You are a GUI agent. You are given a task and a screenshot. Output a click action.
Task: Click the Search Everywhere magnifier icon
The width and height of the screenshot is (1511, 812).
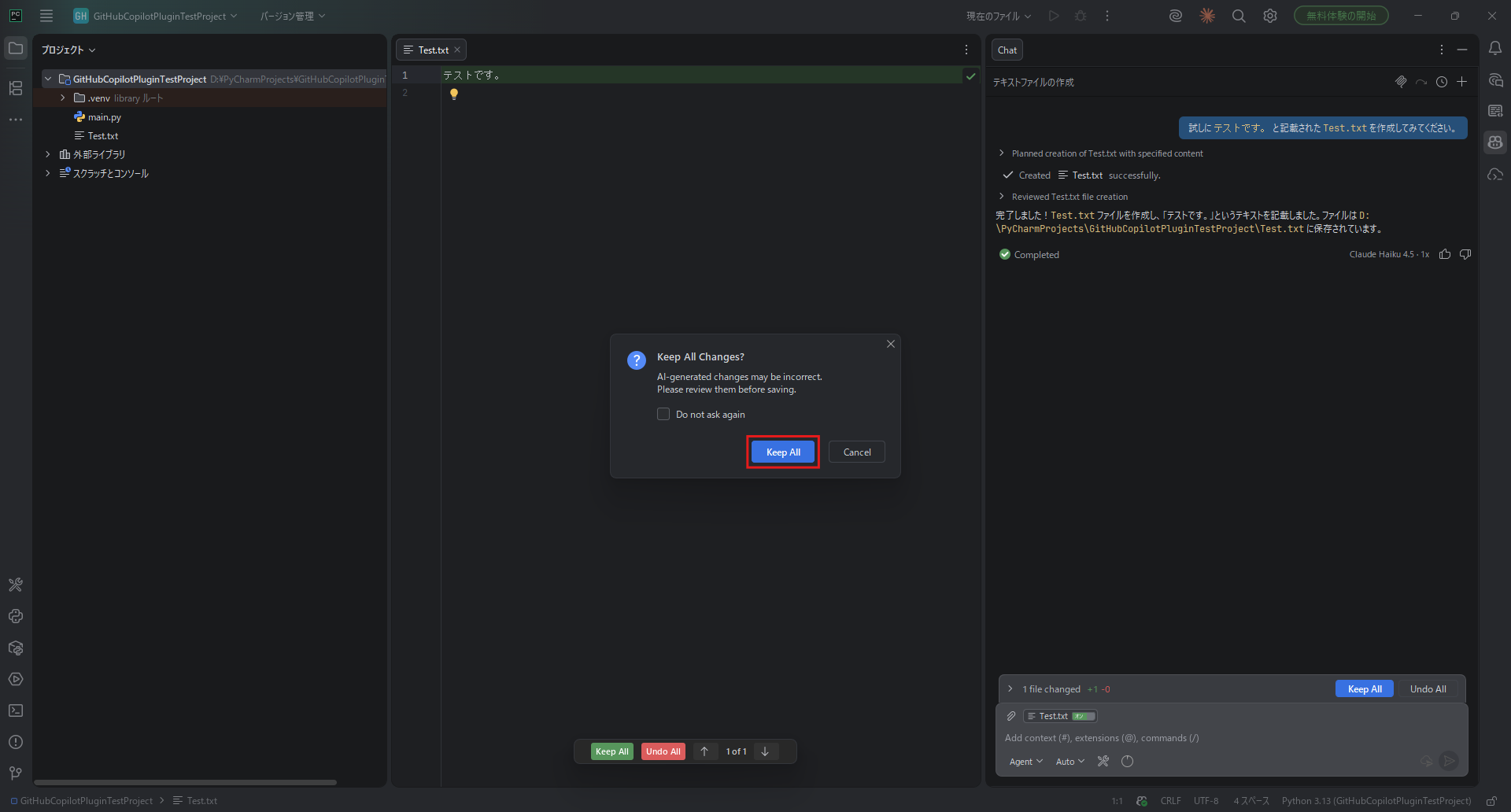coord(1238,16)
